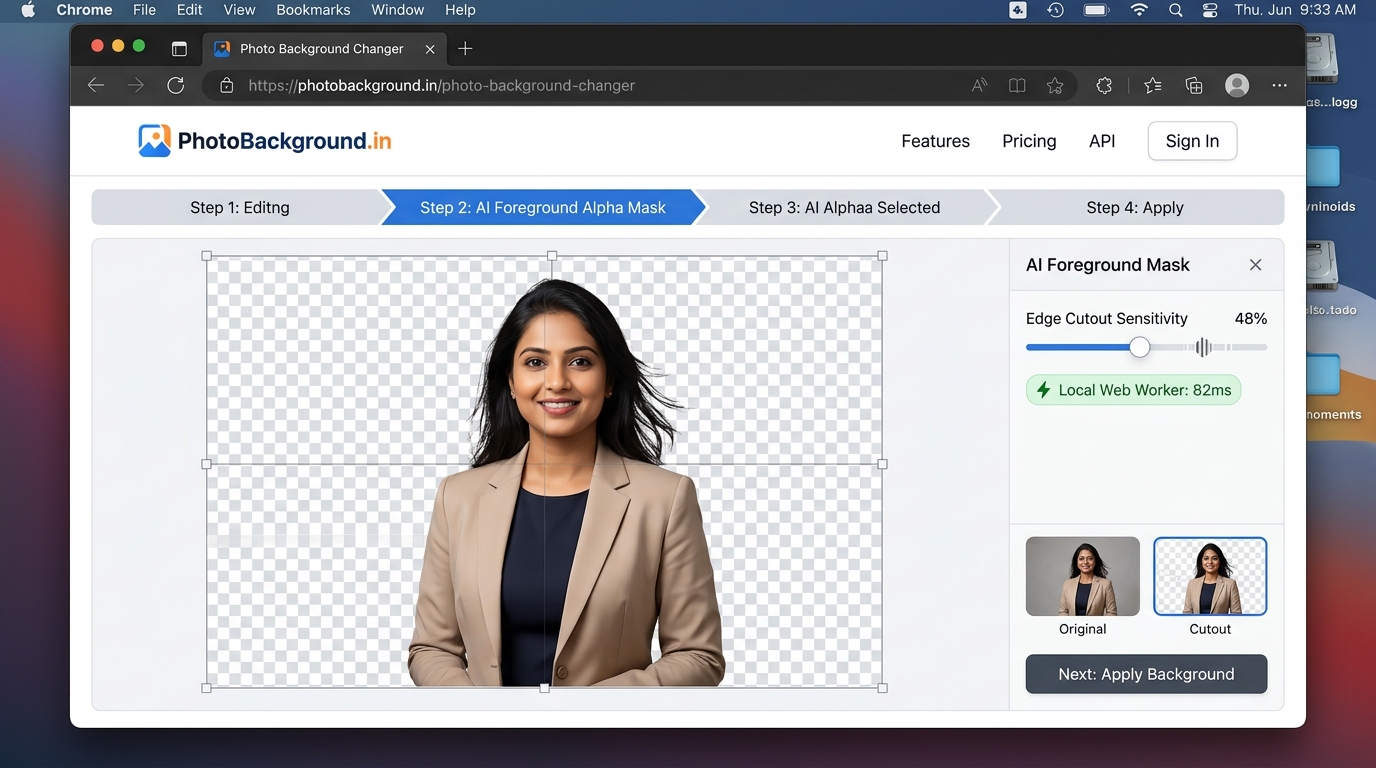Open the collections icon in the toolbar
Image resolution: width=1376 pixels, height=768 pixels.
click(1194, 86)
